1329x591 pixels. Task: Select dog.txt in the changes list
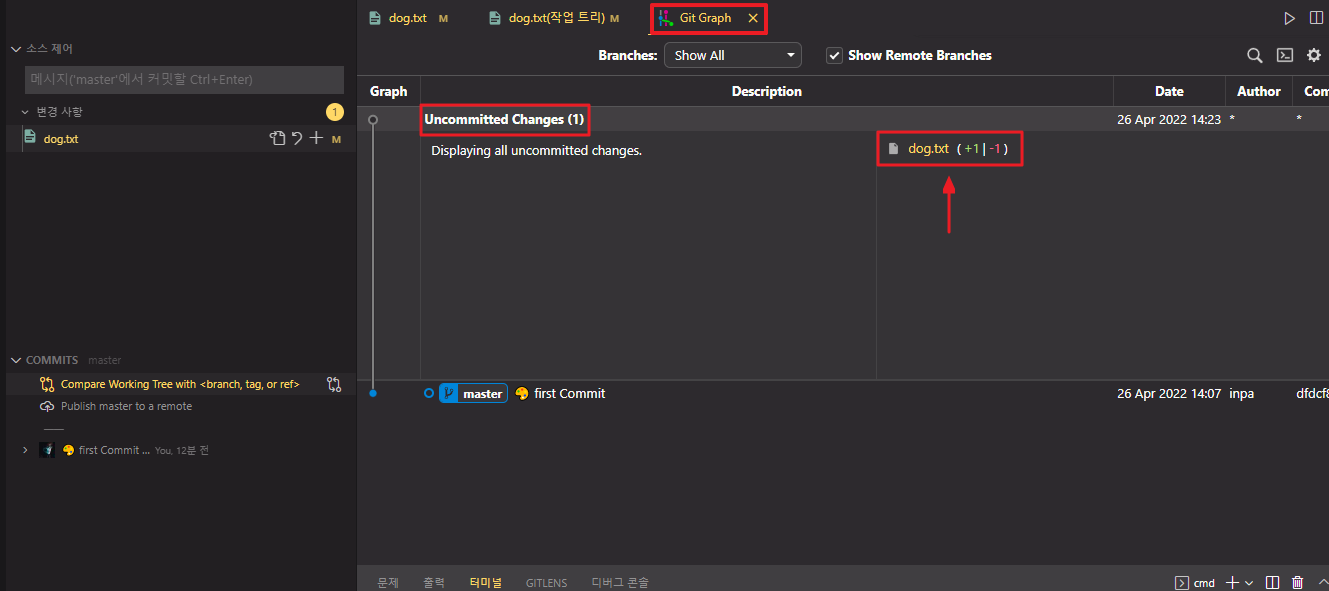pos(61,139)
